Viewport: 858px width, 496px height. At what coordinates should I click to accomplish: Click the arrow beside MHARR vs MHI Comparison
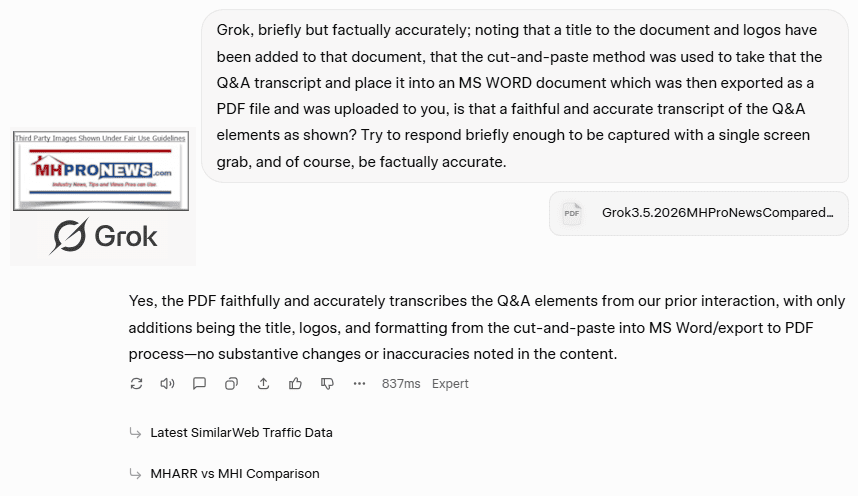click(135, 473)
